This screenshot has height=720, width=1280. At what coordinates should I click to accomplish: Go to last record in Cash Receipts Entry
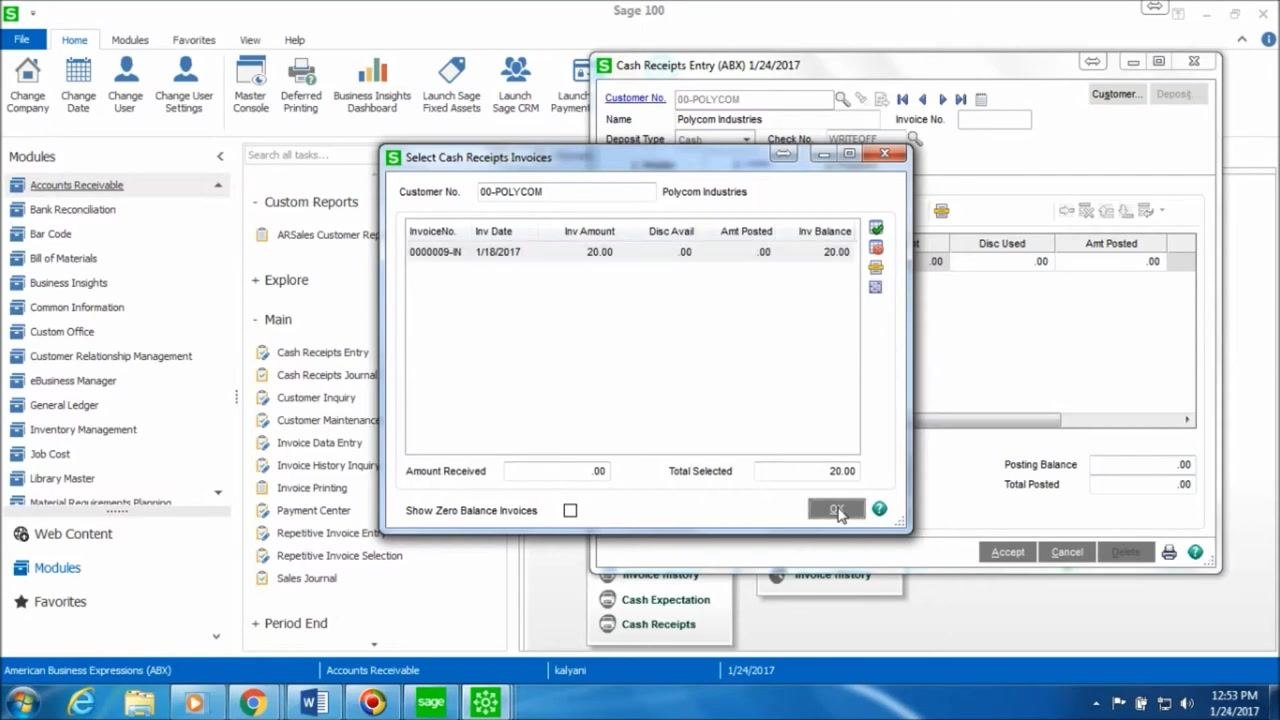point(961,99)
